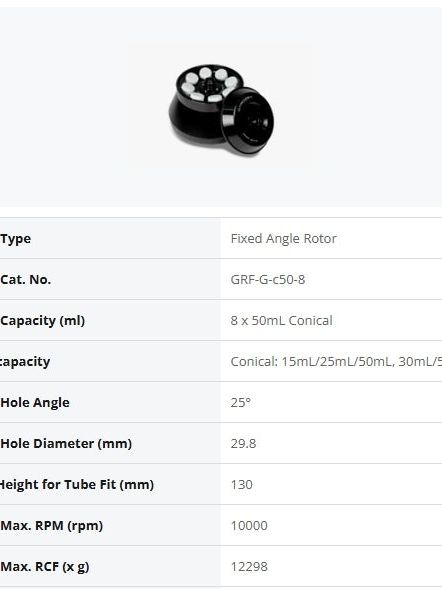Screen dimensions: 442x589
Task: Click the 25° hole angle value
Action: tap(241, 402)
